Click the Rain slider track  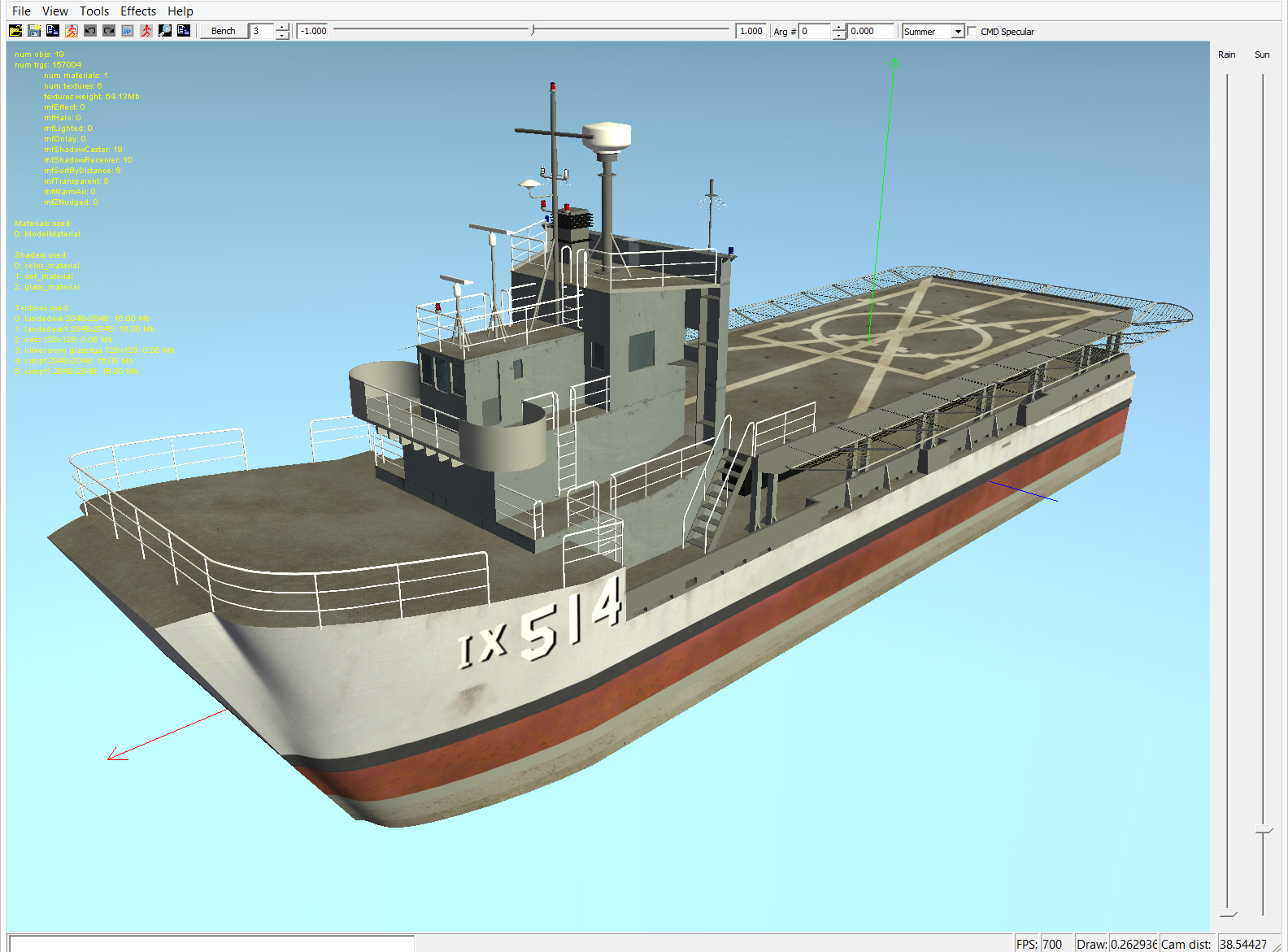pyautogui.click(x=1227, y=488)
